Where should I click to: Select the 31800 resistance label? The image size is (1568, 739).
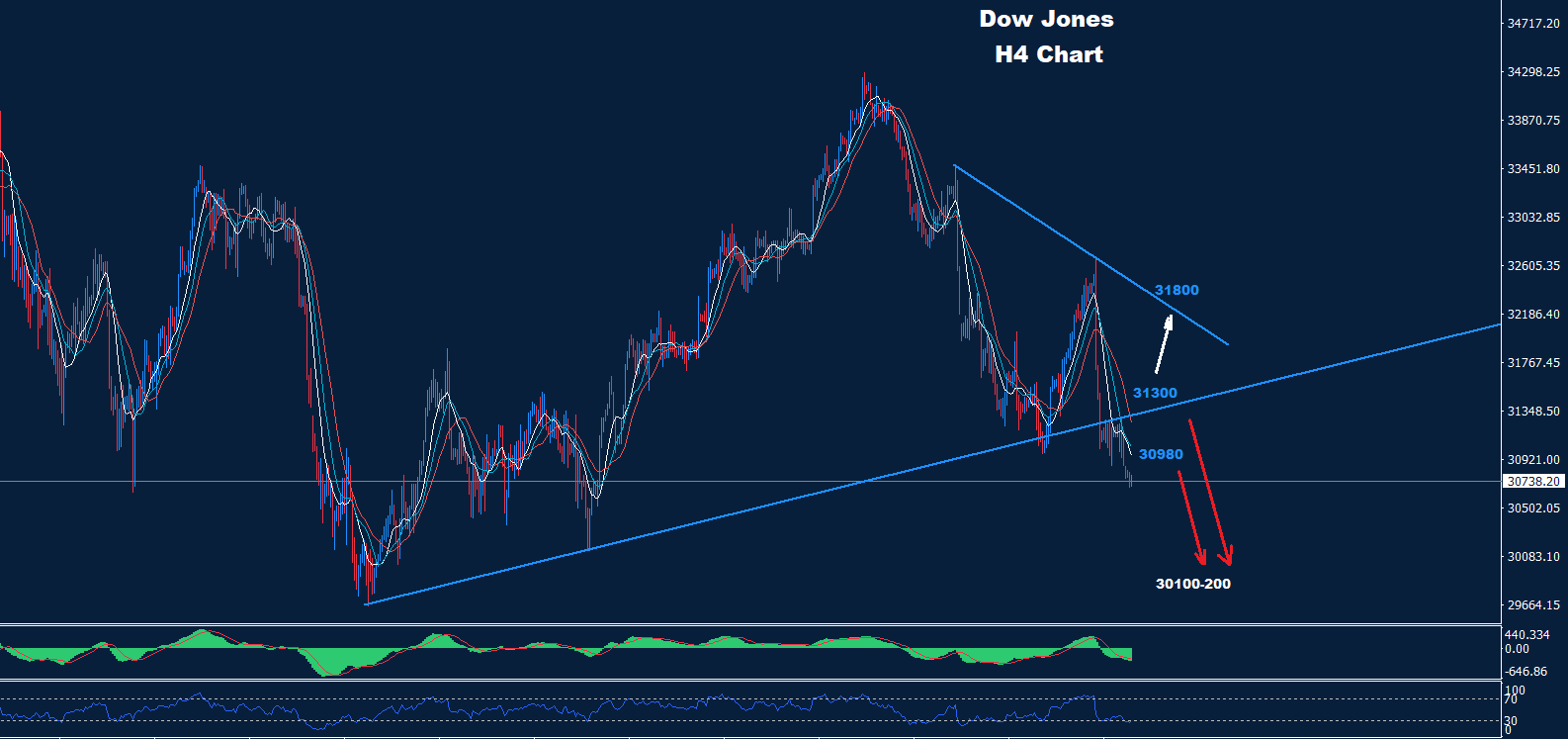coord(1176,290)
